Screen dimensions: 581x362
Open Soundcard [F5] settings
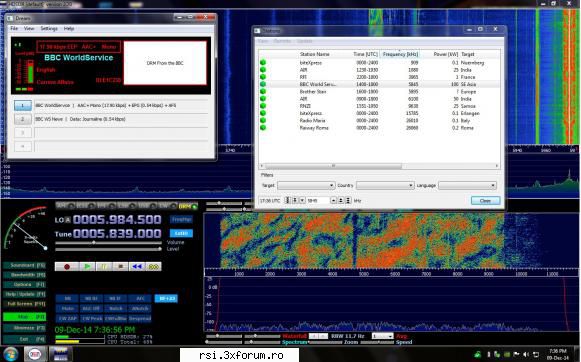click(24, 265)
